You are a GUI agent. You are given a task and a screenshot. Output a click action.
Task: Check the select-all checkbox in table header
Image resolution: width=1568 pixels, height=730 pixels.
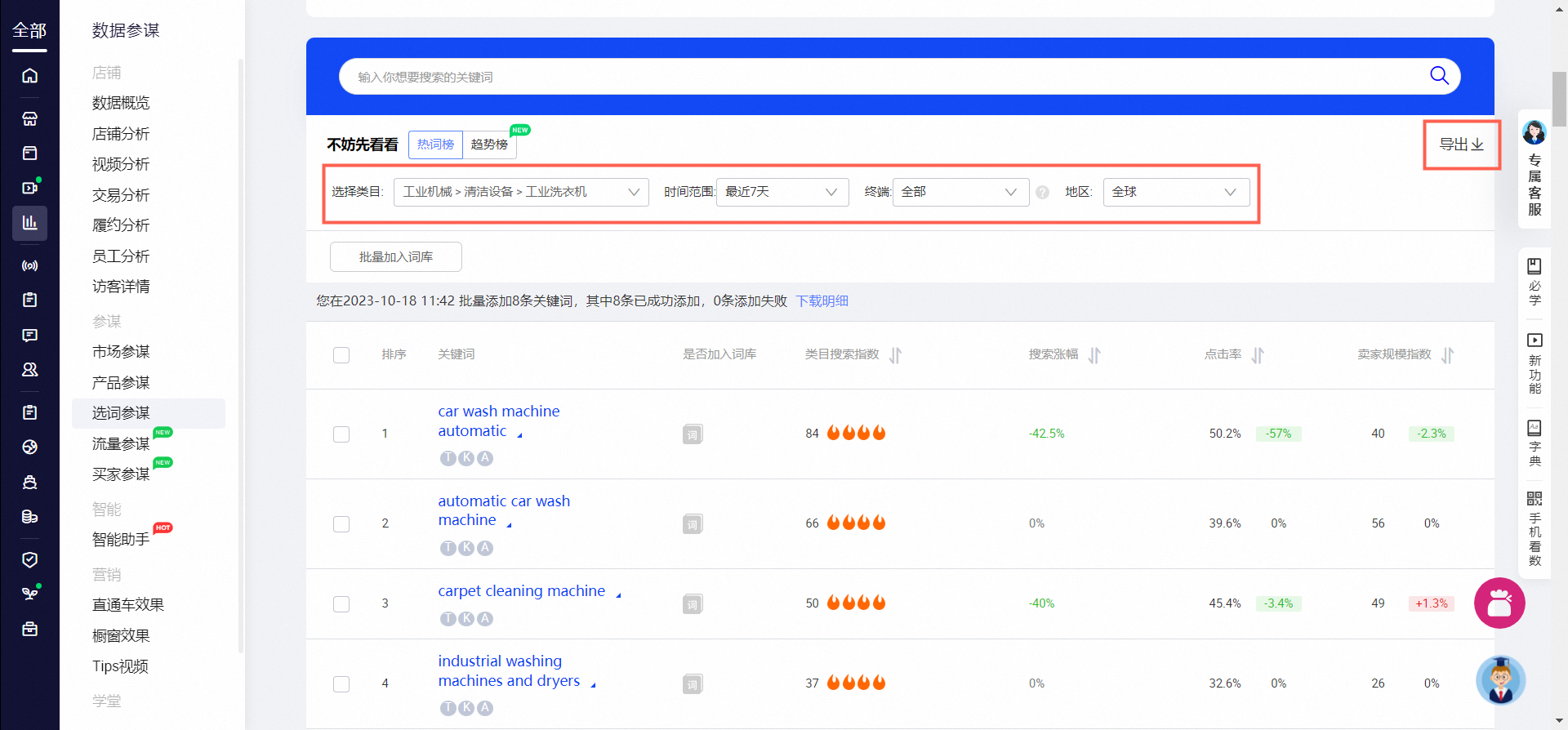click(x=341, y=355)
